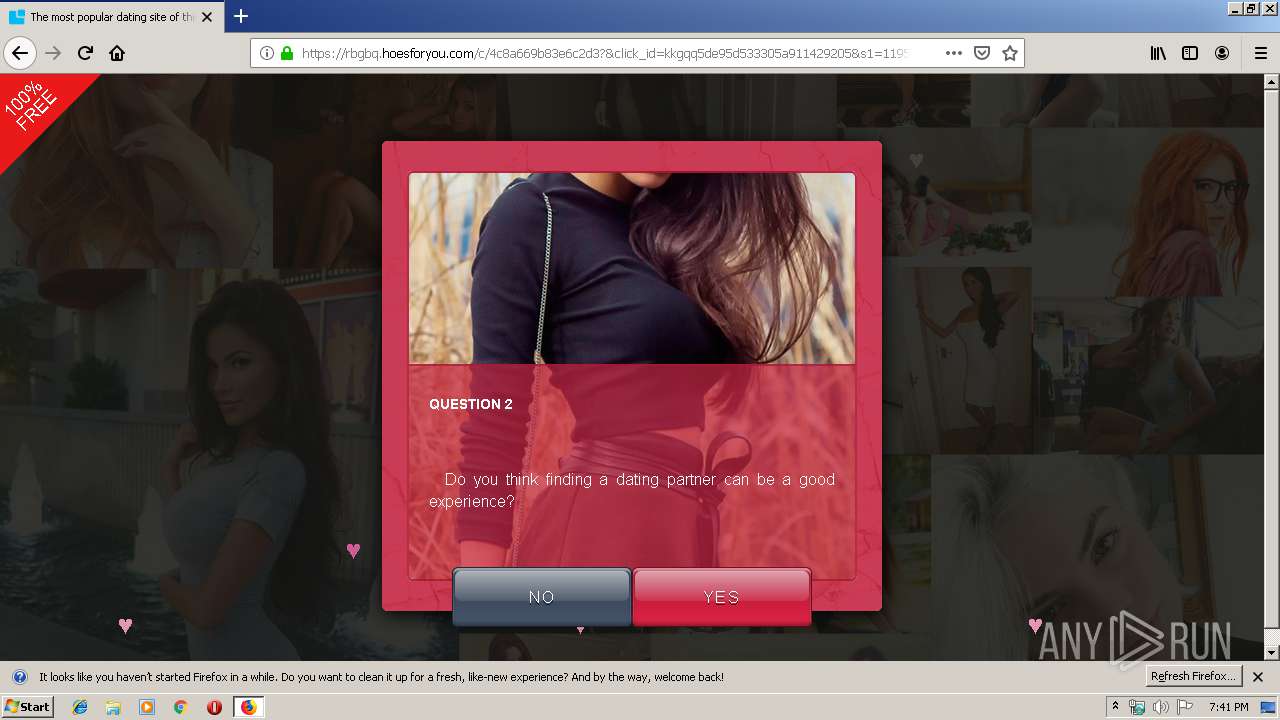Reload the current page
The height and width of the screenshot is (720, 1280).
tap(86, 53)
